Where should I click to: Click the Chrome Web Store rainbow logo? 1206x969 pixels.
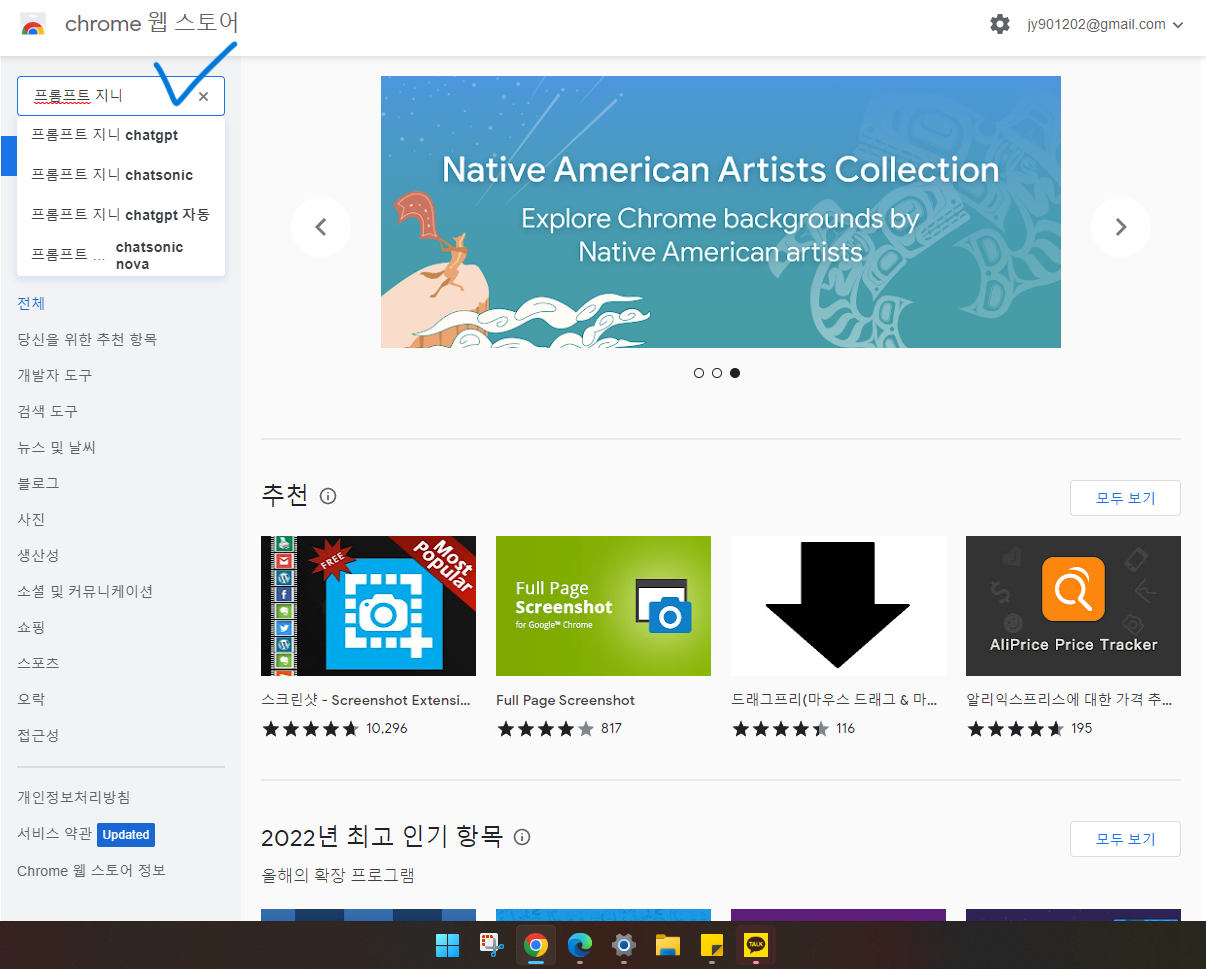32,25
